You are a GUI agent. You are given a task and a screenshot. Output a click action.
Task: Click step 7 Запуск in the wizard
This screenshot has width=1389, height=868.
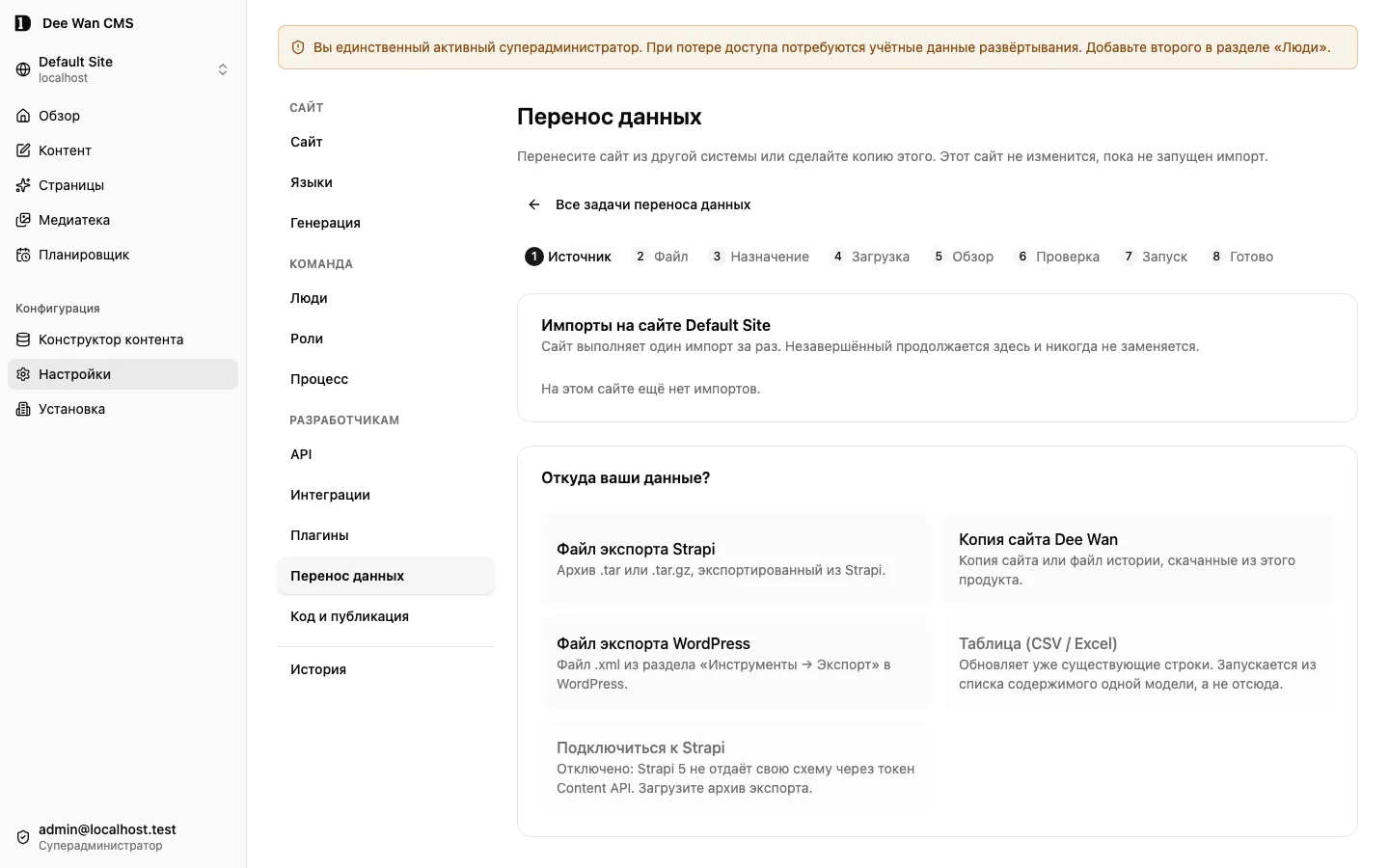tap(1155, 257)
